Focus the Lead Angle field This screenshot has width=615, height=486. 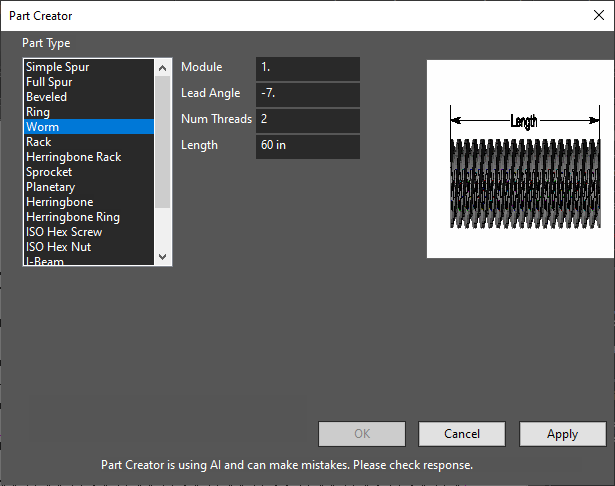click(x=308, y=95)
